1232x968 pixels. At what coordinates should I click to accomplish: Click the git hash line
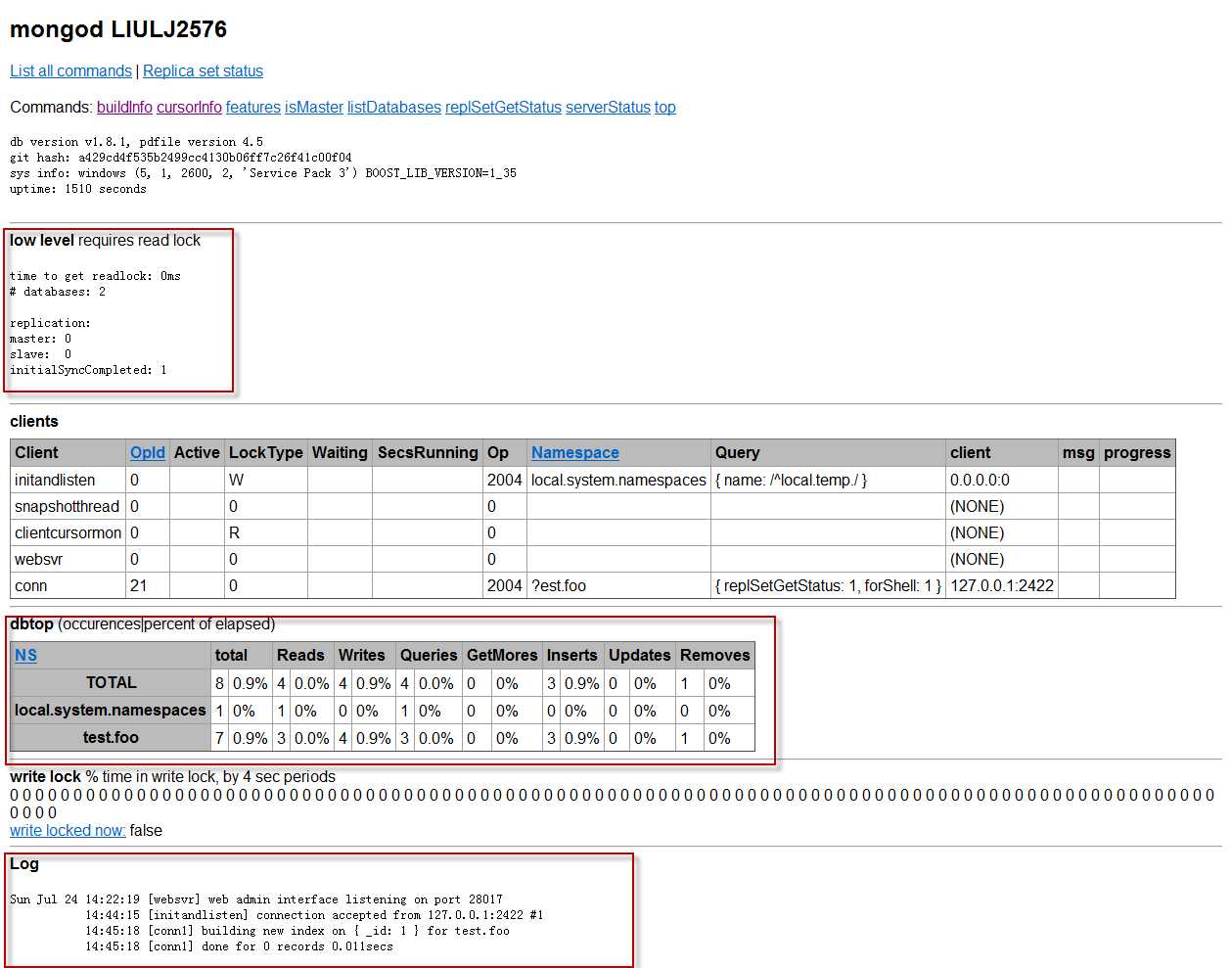click(x=181, y=158)
